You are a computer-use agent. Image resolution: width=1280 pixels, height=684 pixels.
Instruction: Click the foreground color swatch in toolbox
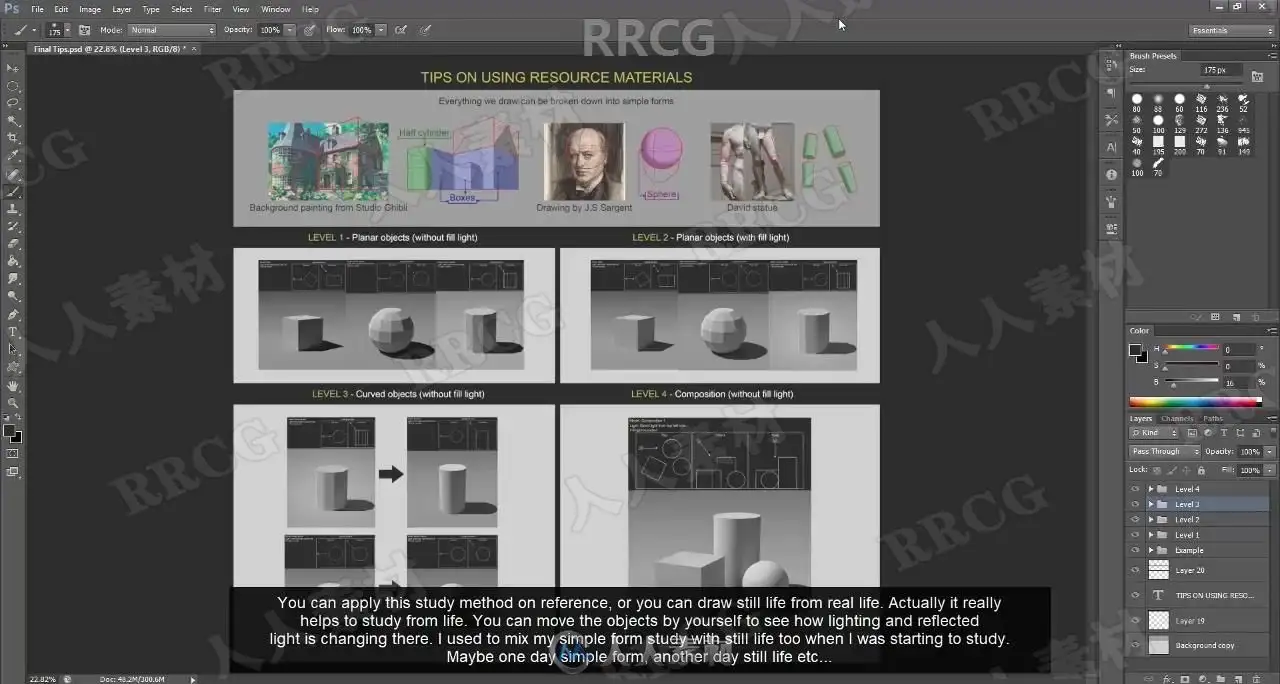(9, 431)
